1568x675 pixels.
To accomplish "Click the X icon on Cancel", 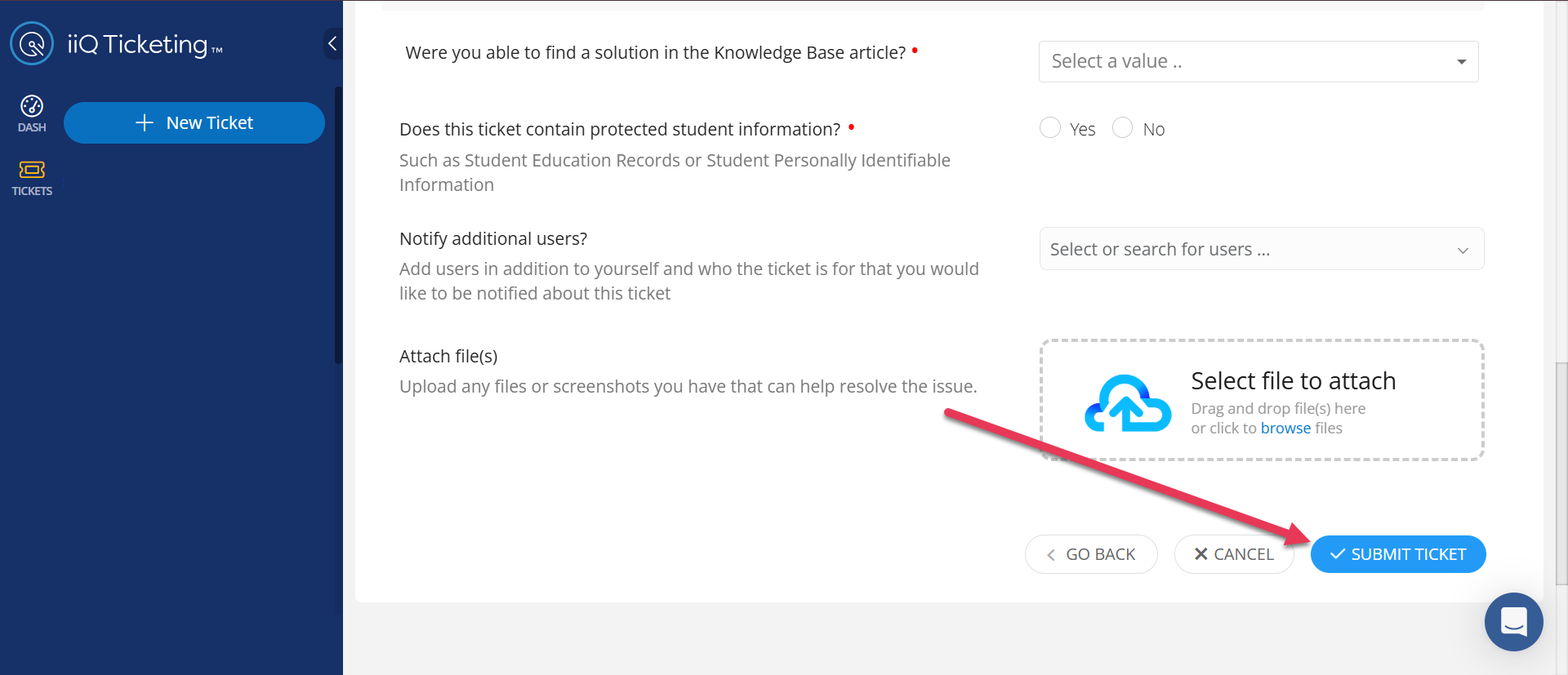I will point(1200,554).
